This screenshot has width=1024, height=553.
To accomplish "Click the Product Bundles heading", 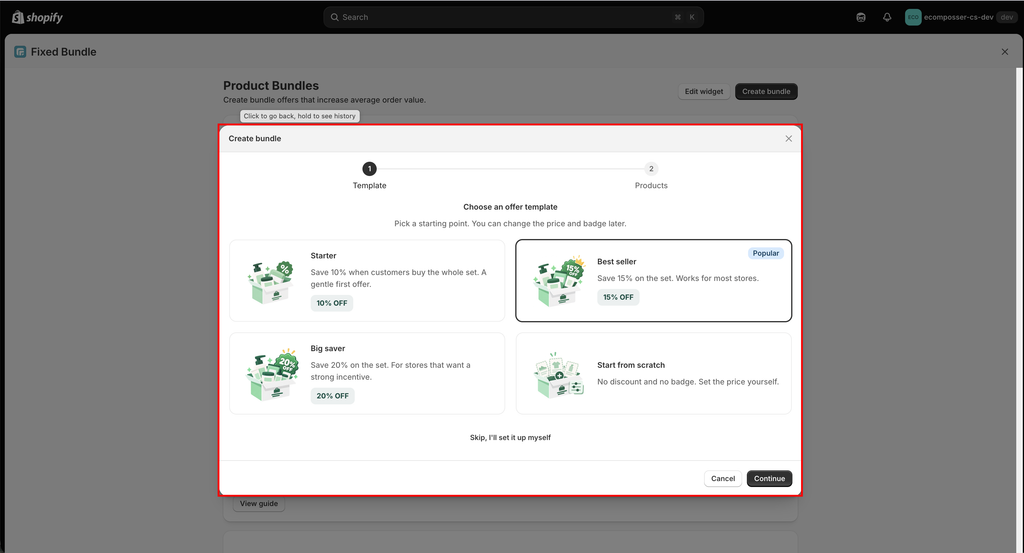I will 271,86.
